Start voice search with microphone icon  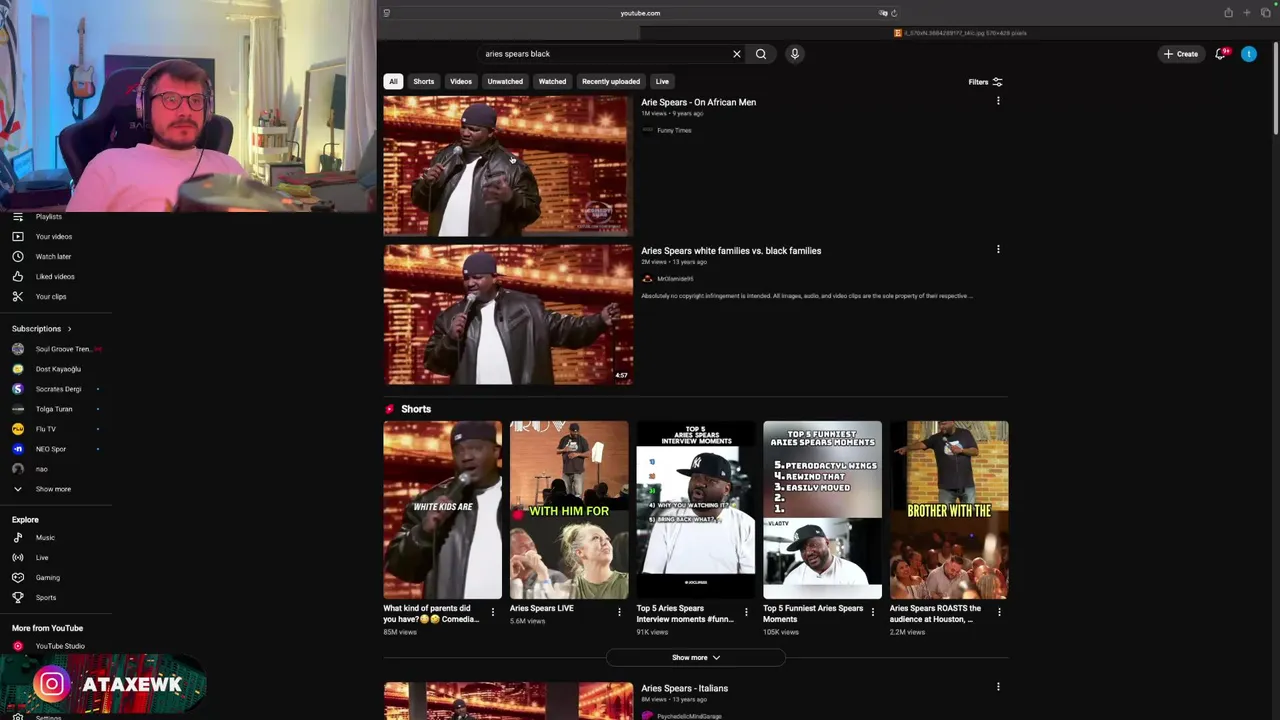click(x=795, y=54)
